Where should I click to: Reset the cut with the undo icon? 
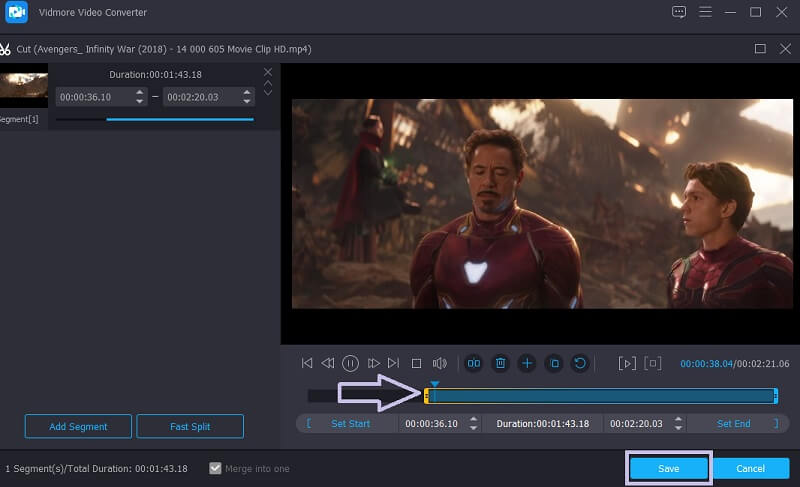pyautogui.click(x=579, y=363)
